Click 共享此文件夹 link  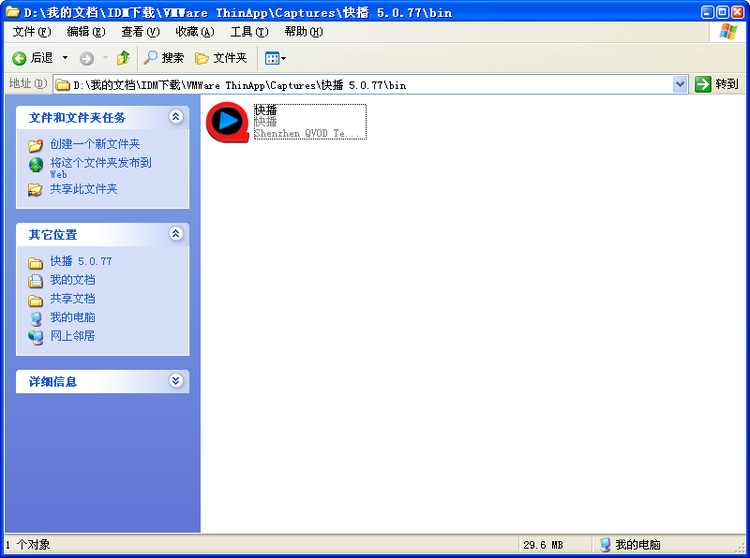(84, 189)
